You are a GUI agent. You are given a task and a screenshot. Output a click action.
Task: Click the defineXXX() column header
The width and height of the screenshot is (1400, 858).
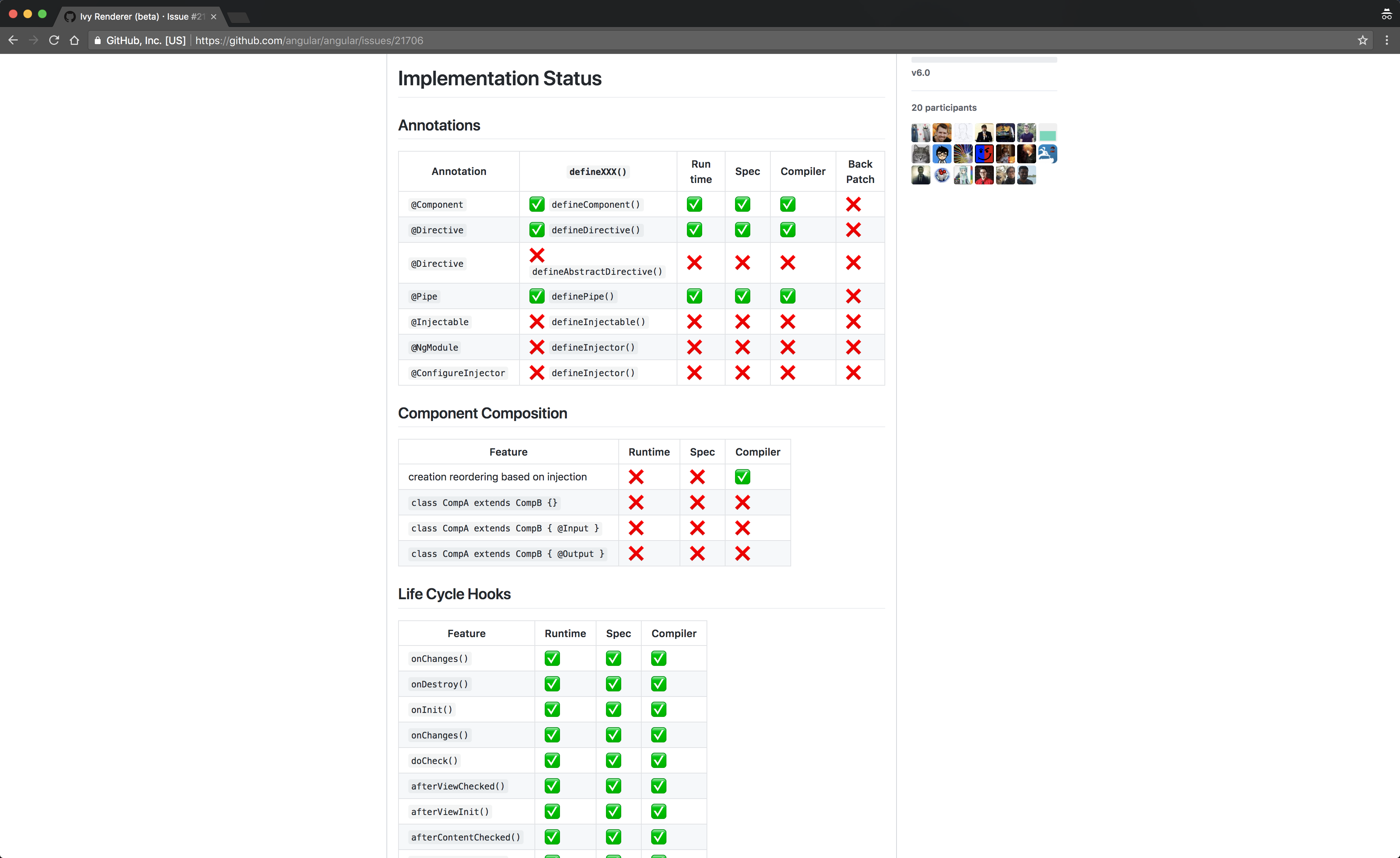tap(598, 172)
